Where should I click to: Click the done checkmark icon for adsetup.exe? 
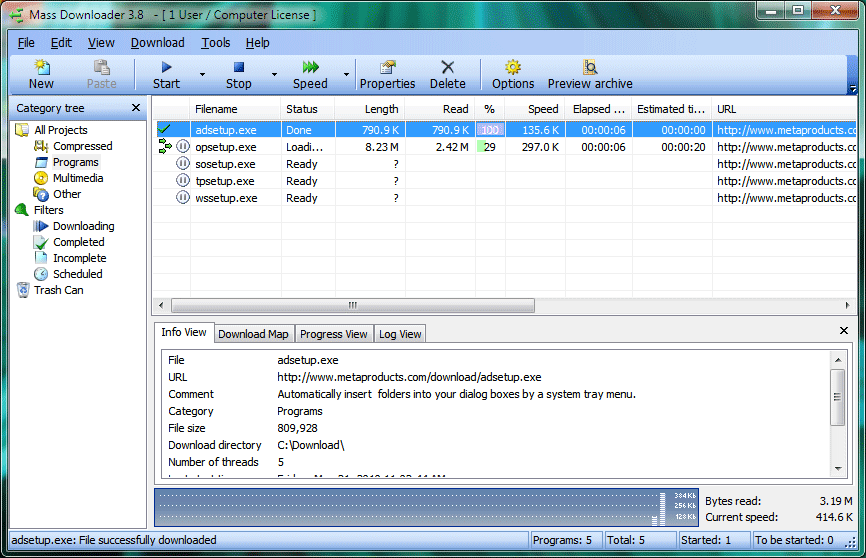pos(164,130)
